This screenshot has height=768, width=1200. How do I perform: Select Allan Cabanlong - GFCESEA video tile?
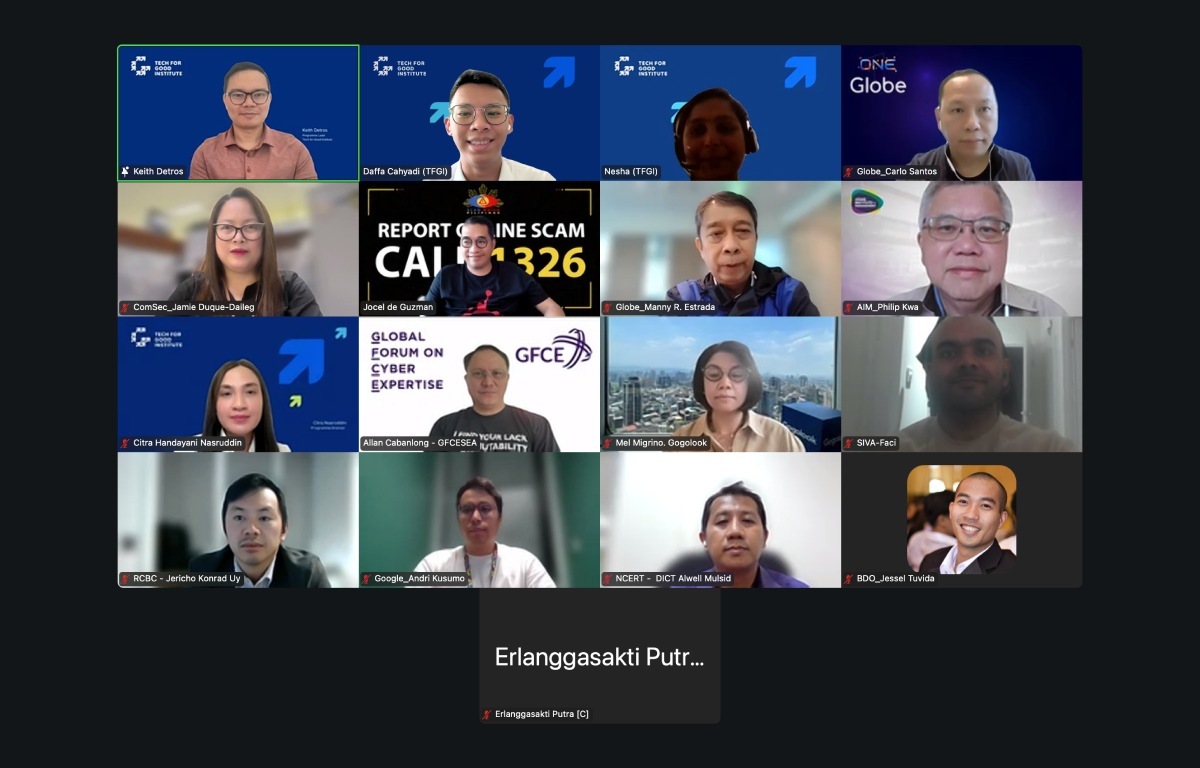tap(480, 384)
